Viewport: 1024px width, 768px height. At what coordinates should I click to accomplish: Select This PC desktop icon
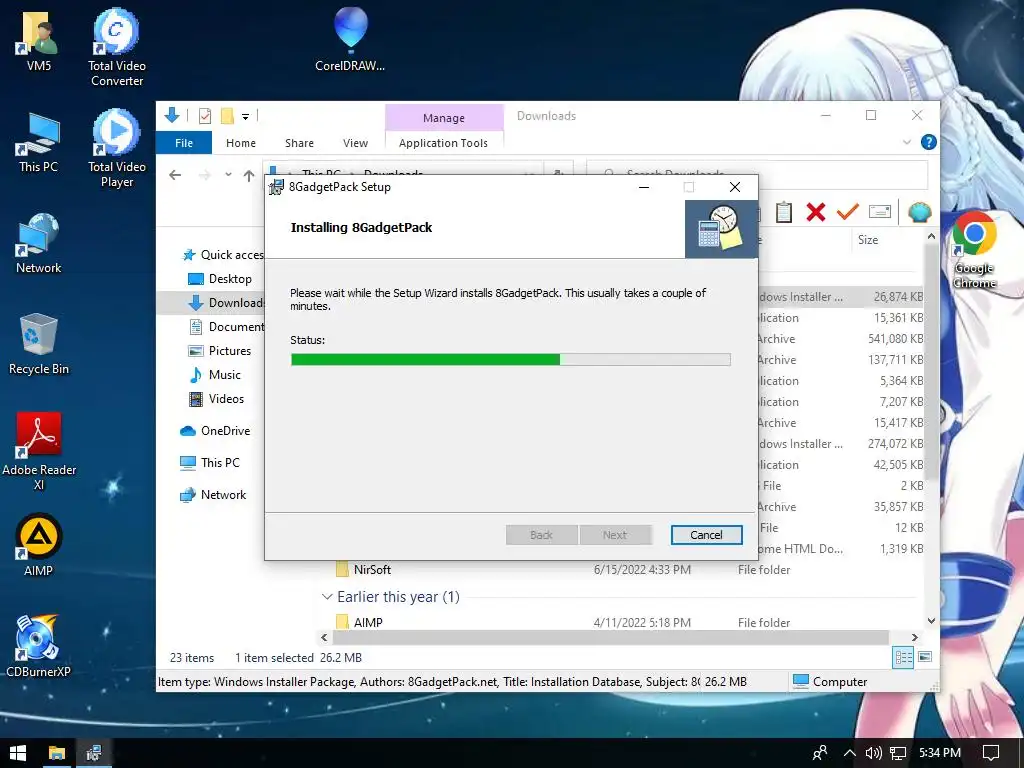pos(39,142)
